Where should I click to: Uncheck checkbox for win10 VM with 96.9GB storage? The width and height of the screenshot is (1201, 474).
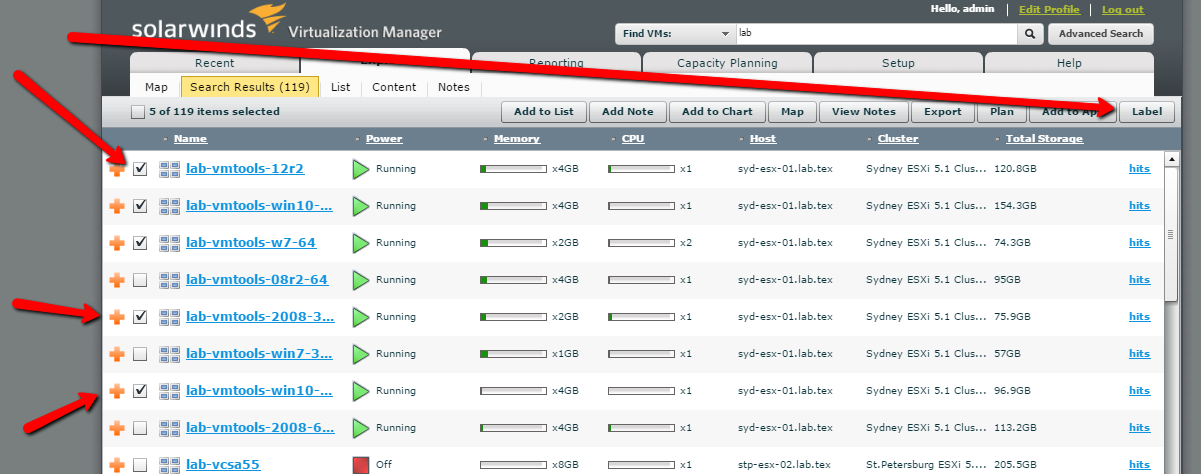click(x=140, y=391)
